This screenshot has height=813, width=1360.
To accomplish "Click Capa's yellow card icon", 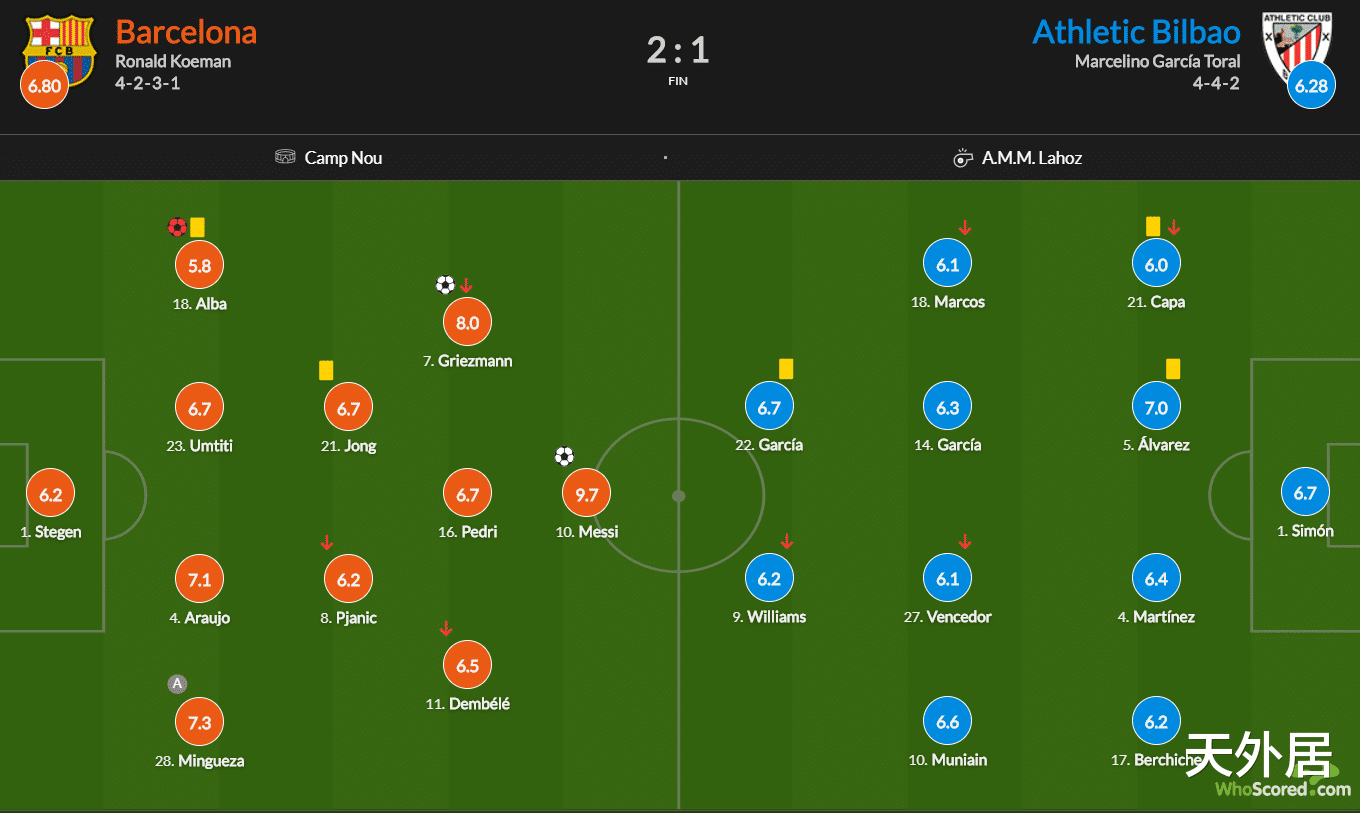I will coord(1153,227).
